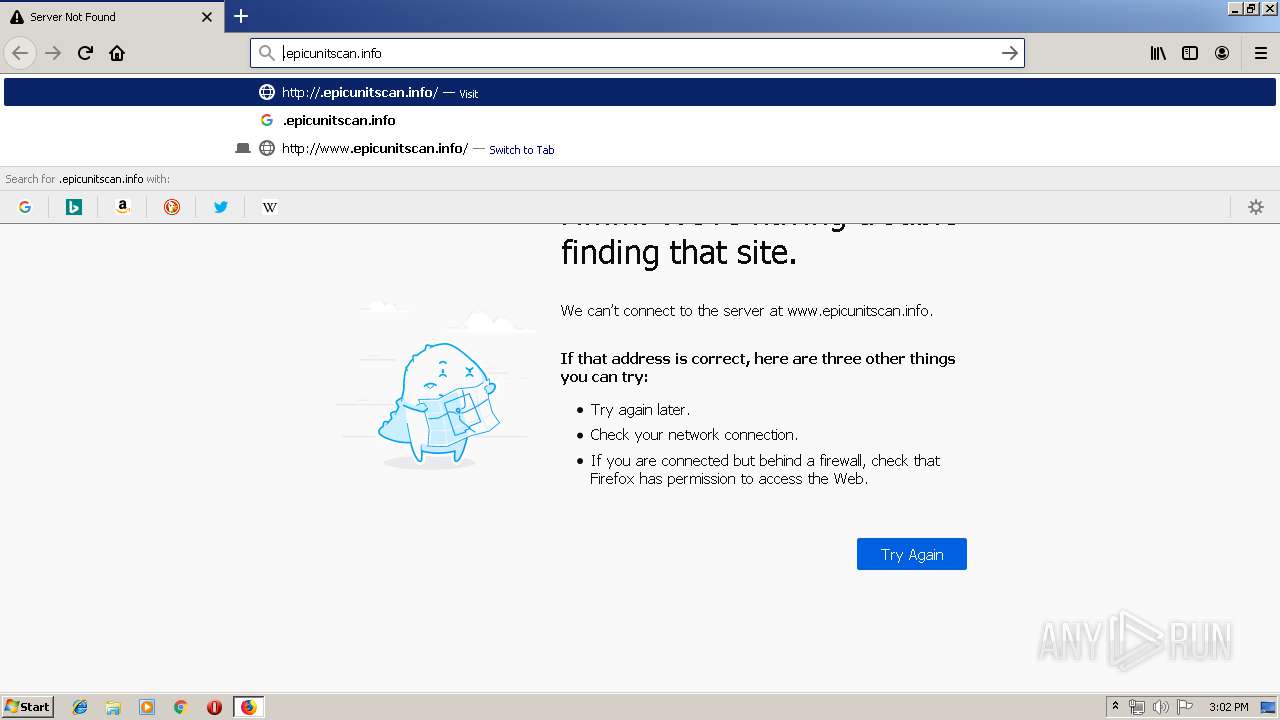Click the URL bar with .epicunitscan.info
The height and width of the screenshot is (720, 1280).
click(637, 53)
